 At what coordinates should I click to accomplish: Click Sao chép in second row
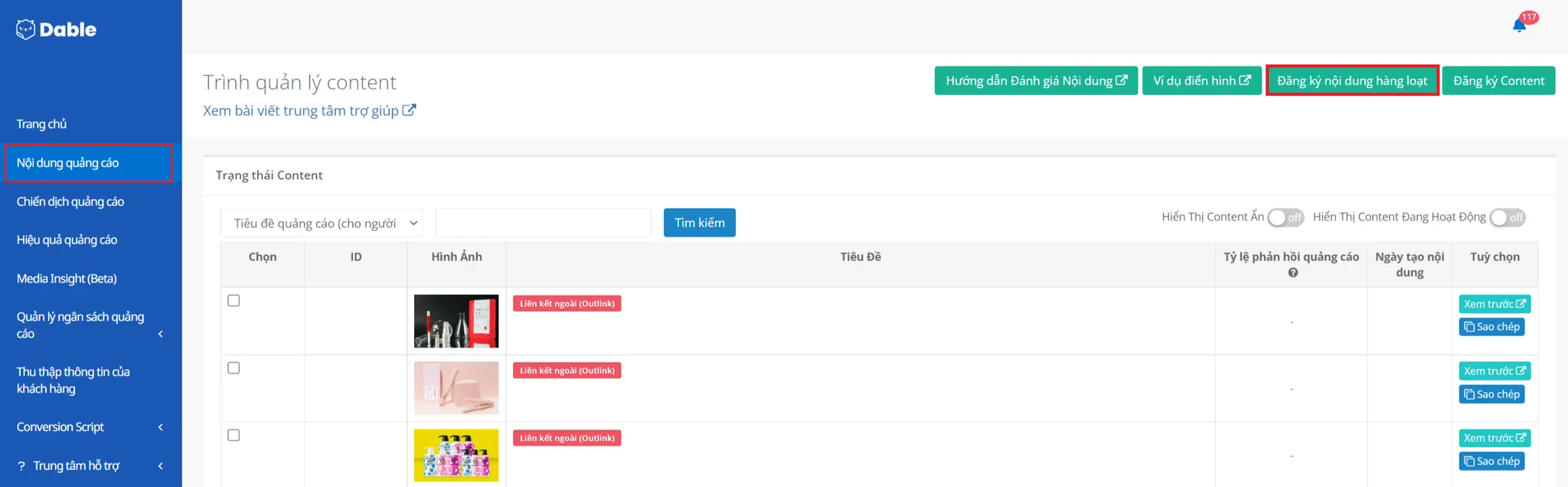(1491, 394)
